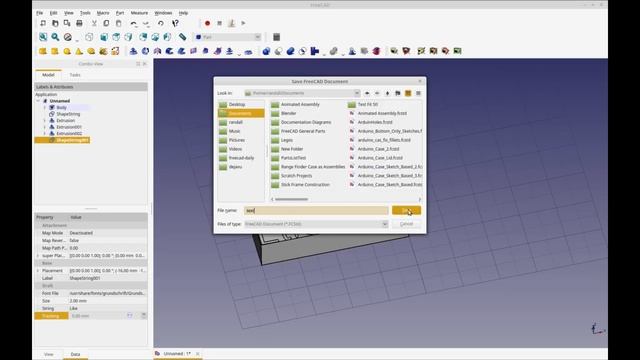Click the Torus primitive icon

point(91,51)
